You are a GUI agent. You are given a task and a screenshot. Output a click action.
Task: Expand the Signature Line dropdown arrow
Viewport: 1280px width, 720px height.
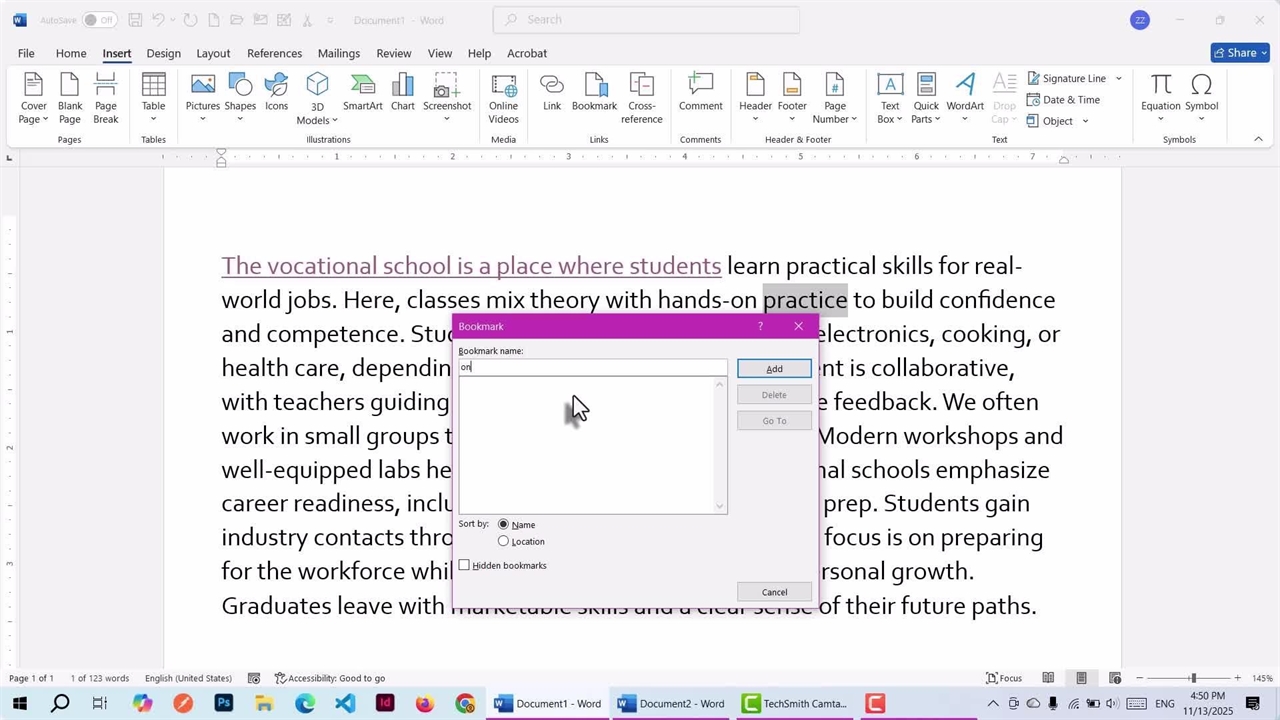point(1119,79)
